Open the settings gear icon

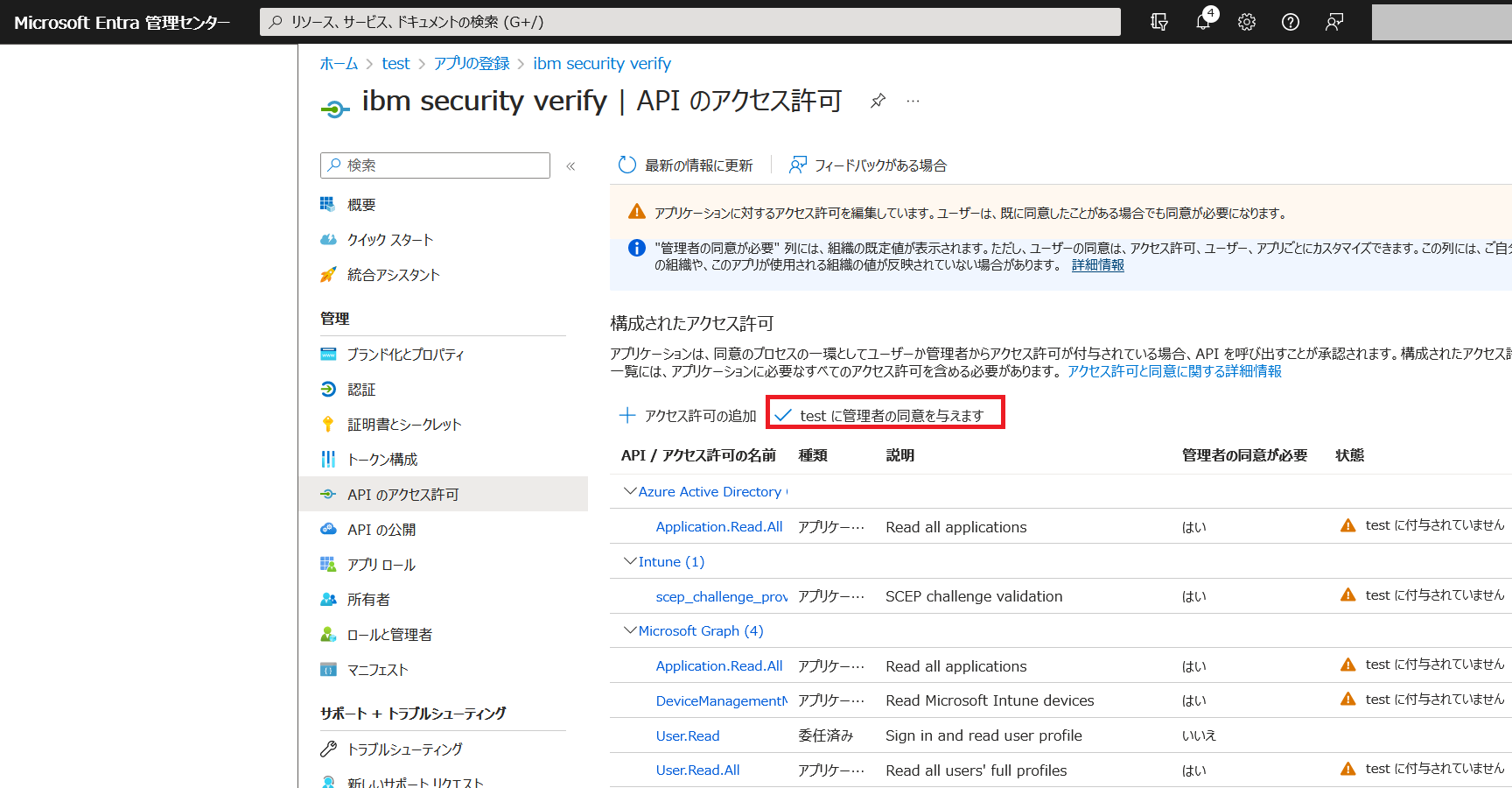point(1247,22)
